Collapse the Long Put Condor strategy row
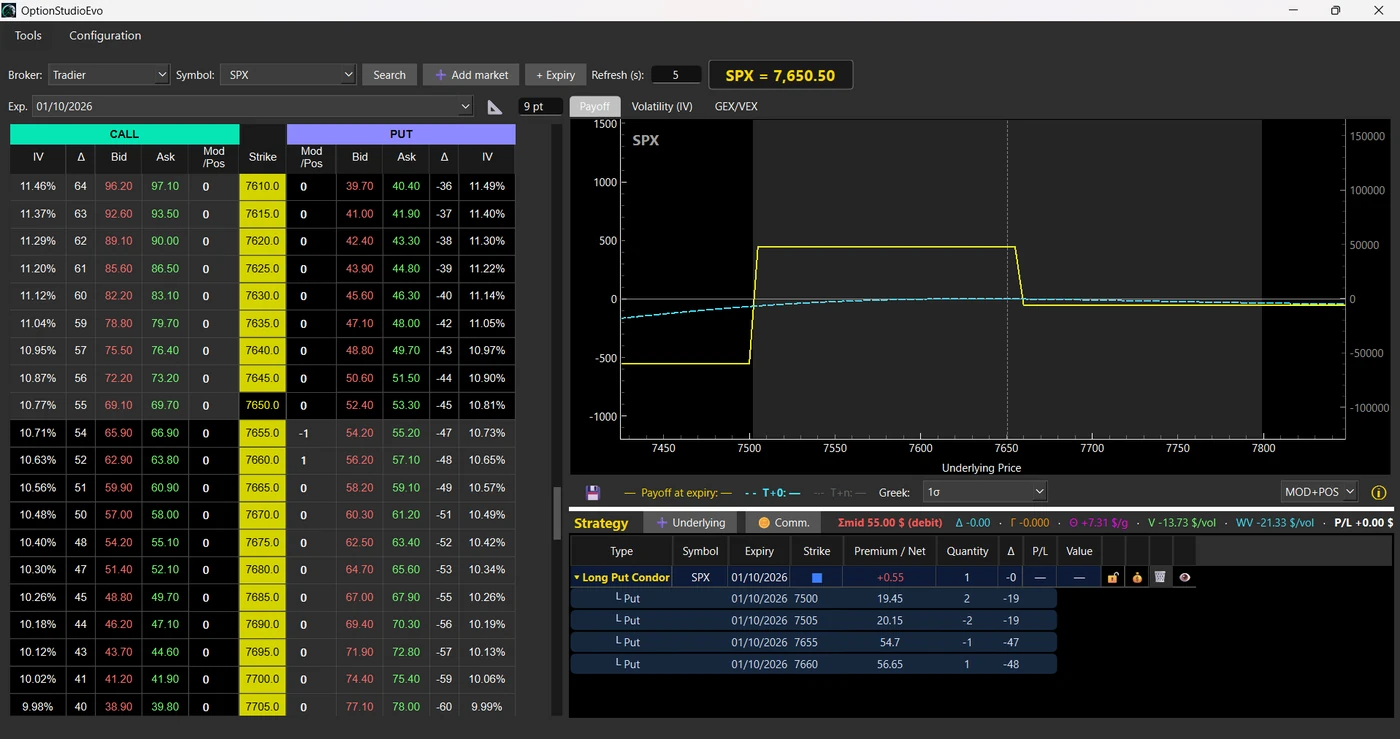This screenshot has height=739, width=1400. [576, 578]
